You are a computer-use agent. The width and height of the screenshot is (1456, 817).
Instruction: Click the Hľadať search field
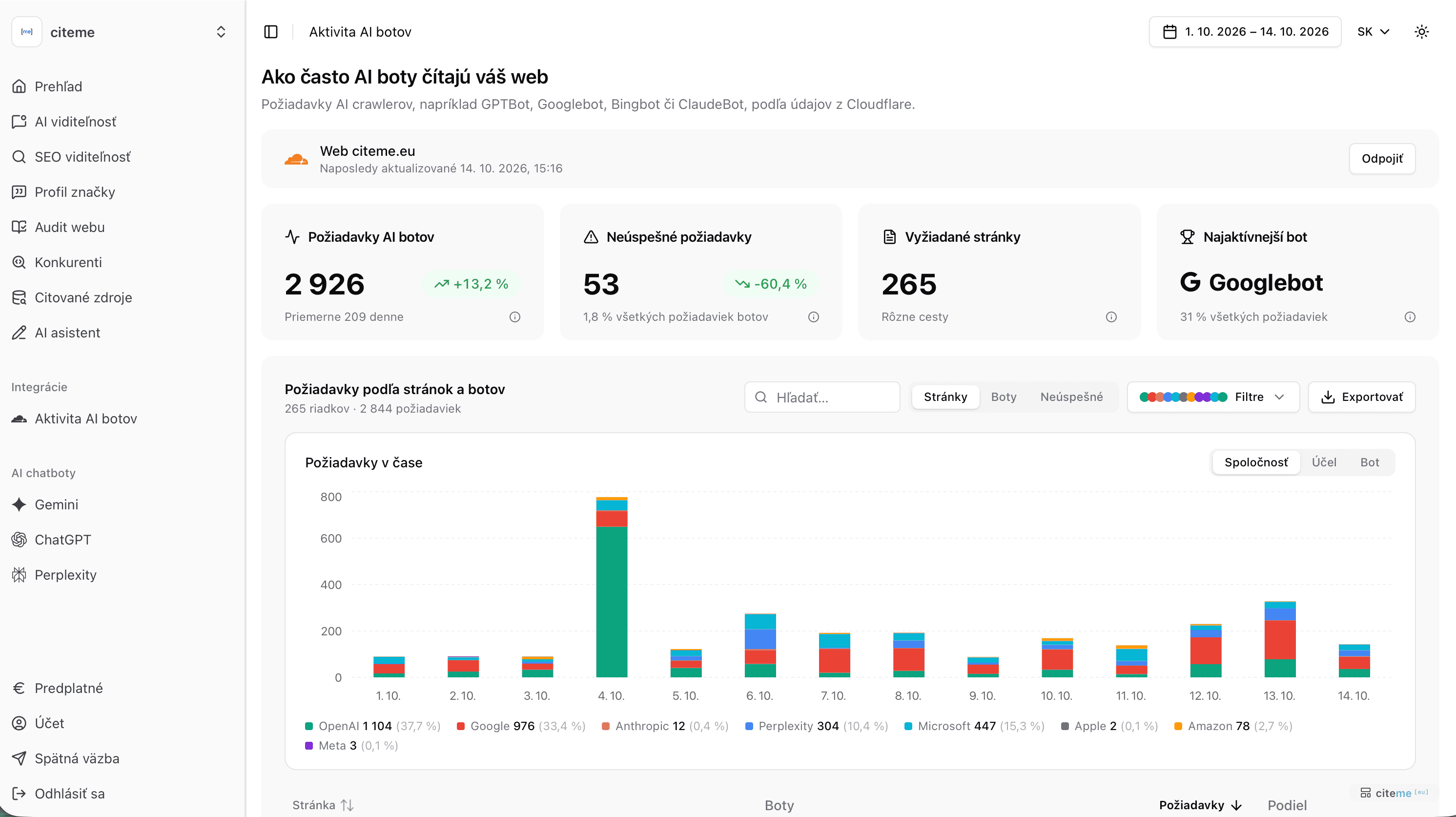pyautogui.click(x=822, y=397)
